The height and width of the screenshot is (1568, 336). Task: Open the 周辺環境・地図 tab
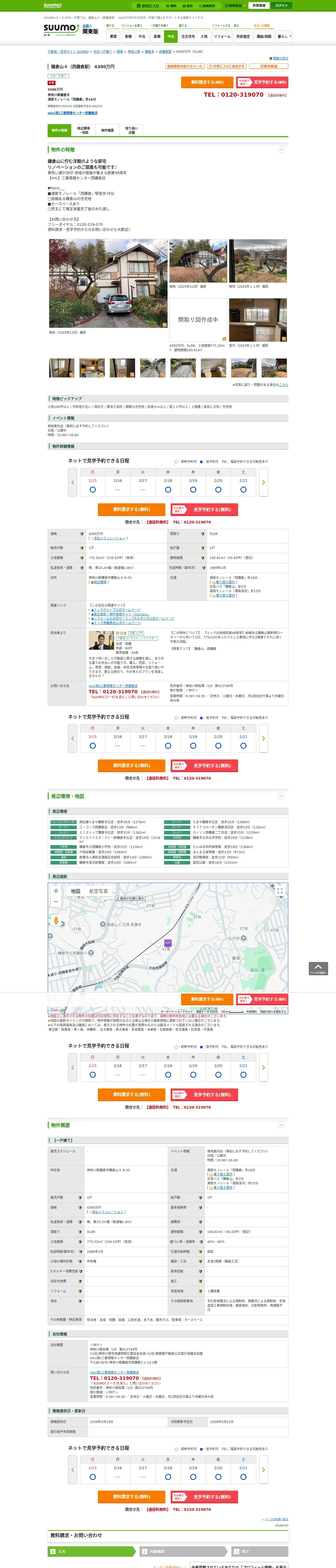click(83, 130)
